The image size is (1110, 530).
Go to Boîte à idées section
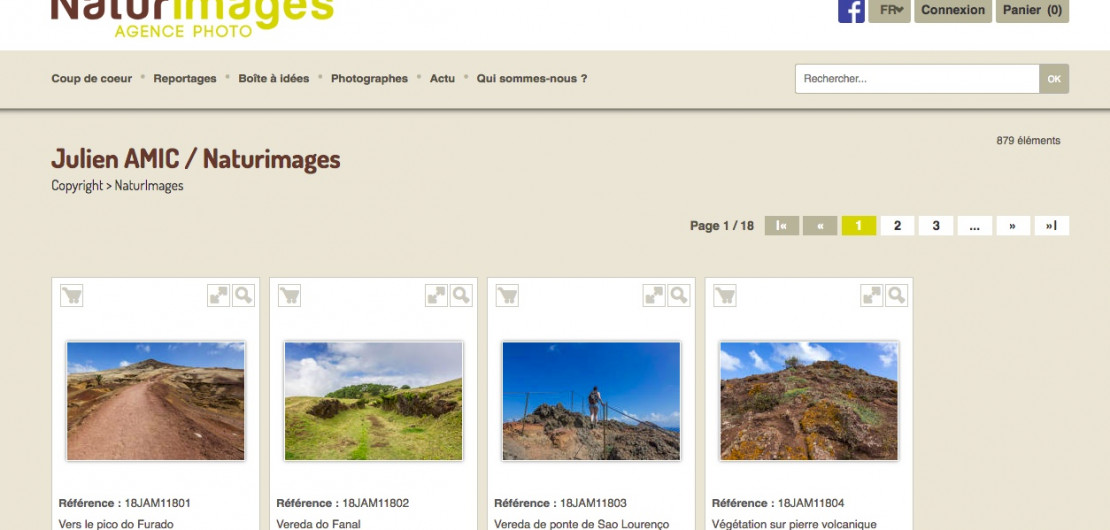click(273, 78)
